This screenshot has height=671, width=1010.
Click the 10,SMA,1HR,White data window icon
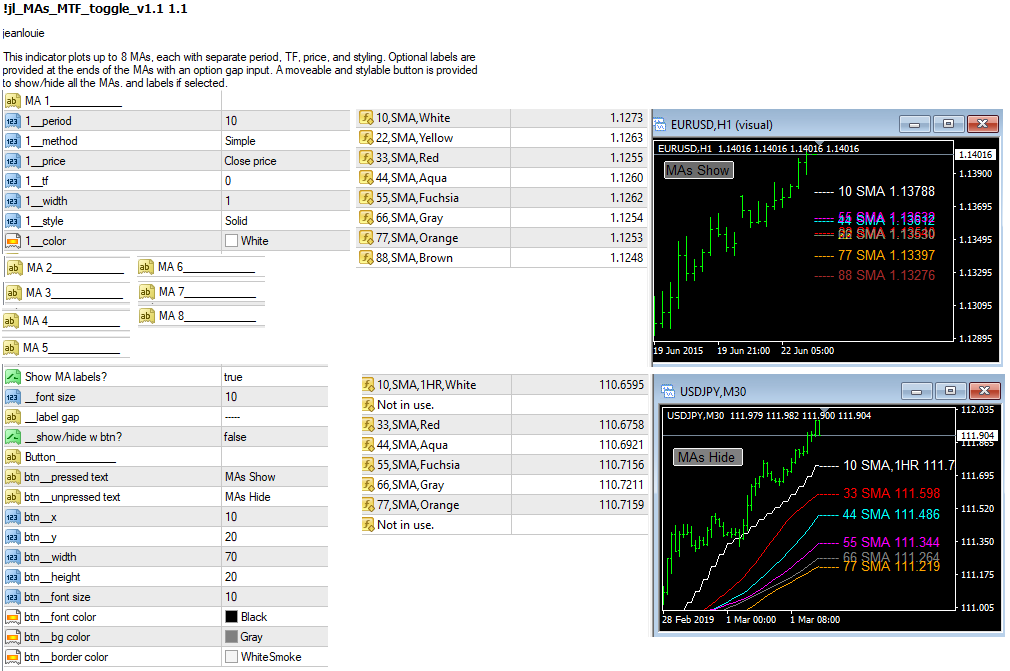click(368, 384)
